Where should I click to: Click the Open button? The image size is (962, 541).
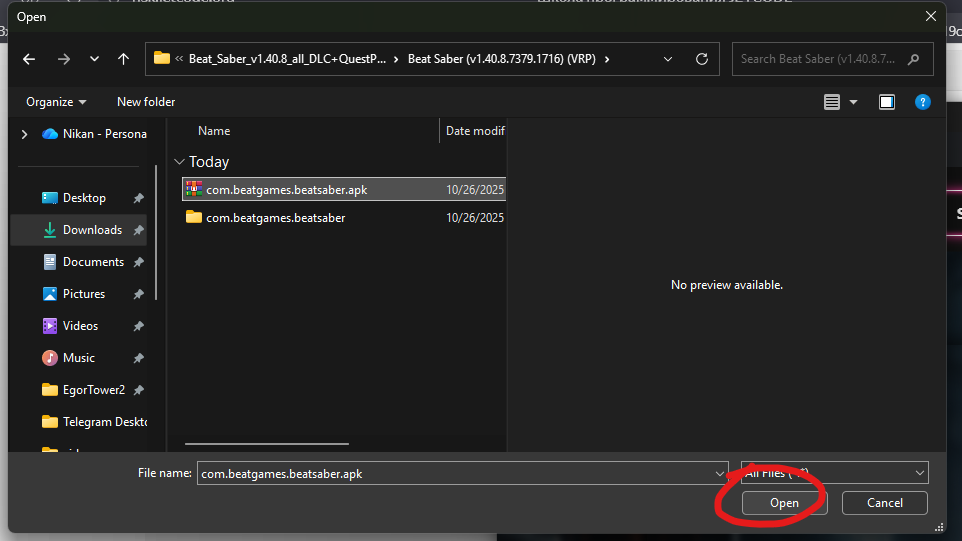pos(784,503)
